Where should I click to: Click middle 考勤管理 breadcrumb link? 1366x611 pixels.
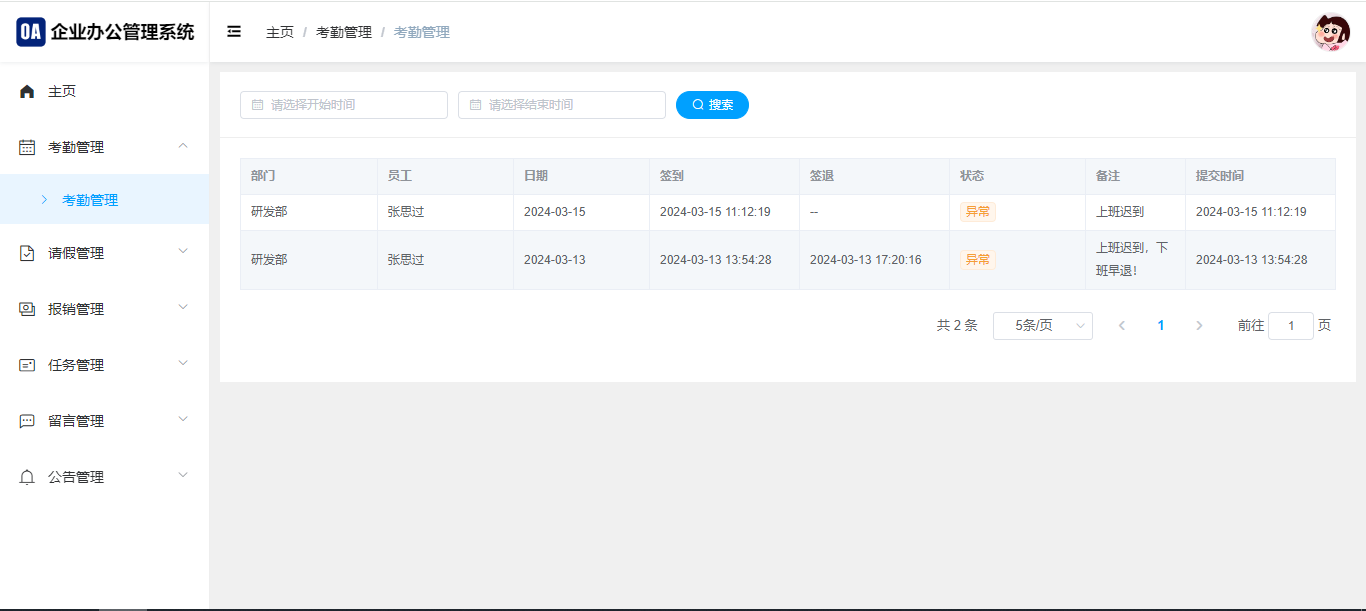[344, 32]
